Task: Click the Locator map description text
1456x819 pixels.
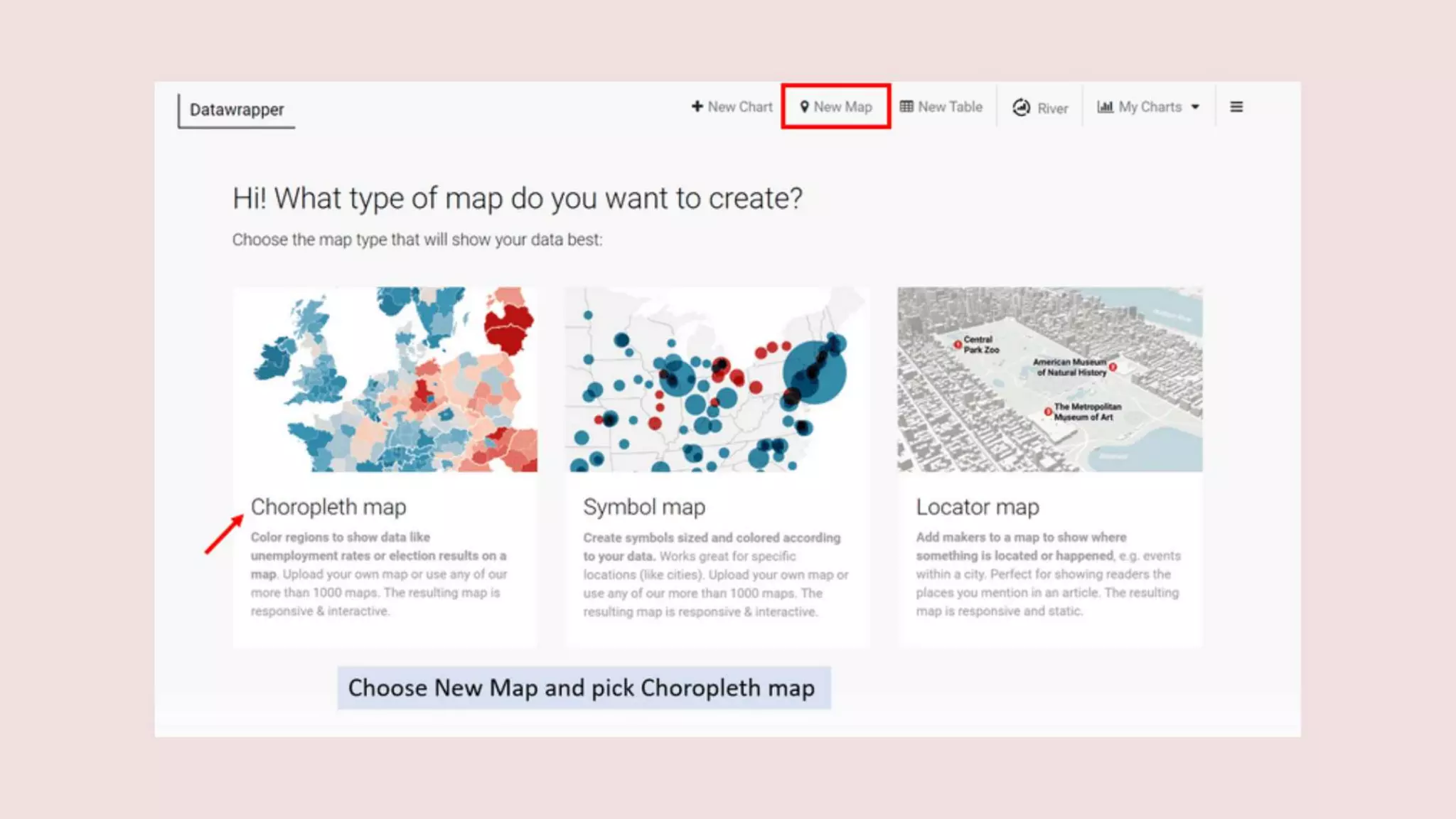Action: click(x=1047, y=574)
